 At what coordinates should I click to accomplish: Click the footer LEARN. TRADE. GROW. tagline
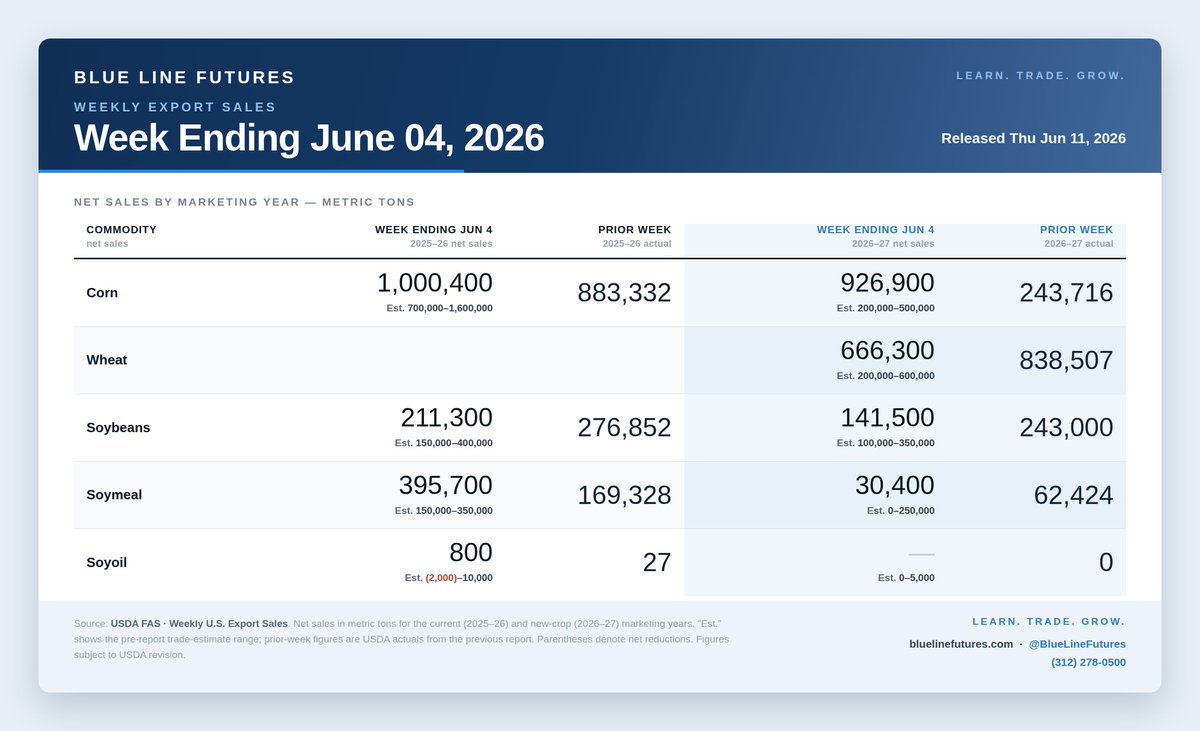(x=1049, y=621)
